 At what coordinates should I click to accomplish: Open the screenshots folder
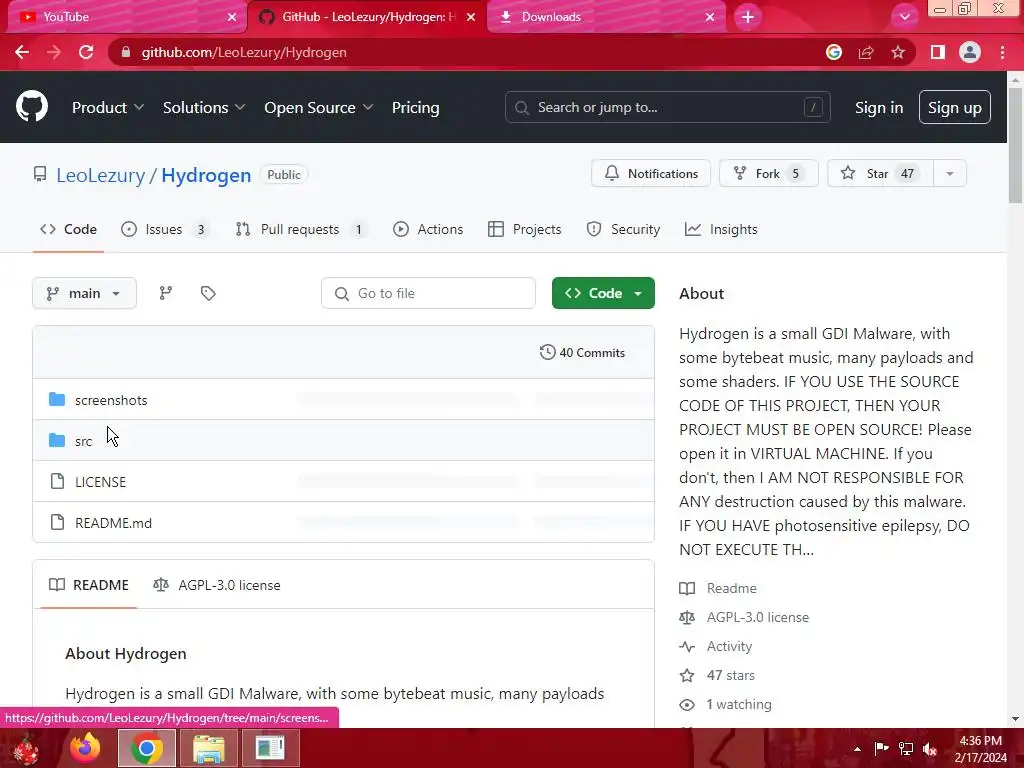[x=111, y=400]
